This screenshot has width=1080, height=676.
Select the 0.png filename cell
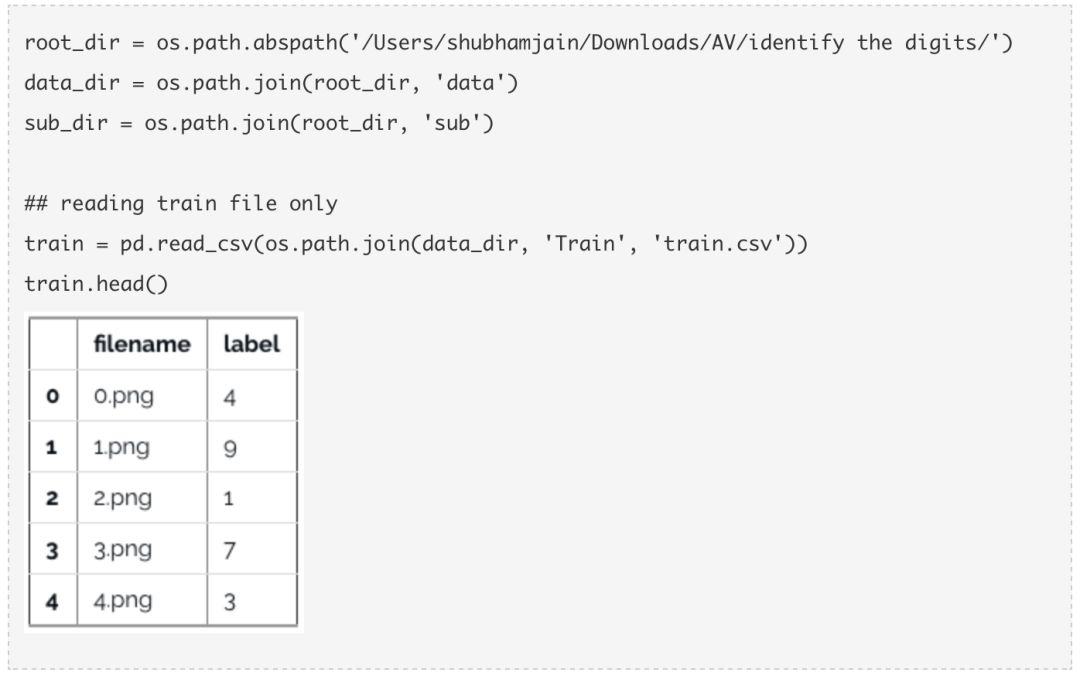coord(124,397)
